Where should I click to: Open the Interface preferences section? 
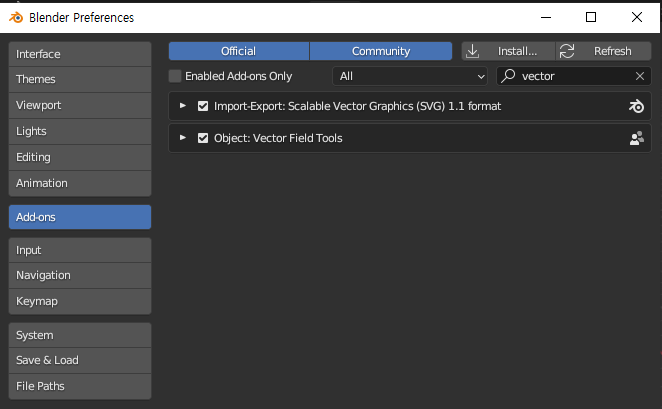point(80,54)
